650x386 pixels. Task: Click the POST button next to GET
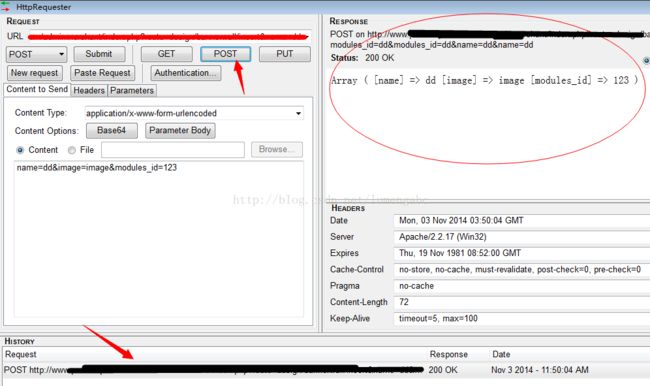pos(226,54)
